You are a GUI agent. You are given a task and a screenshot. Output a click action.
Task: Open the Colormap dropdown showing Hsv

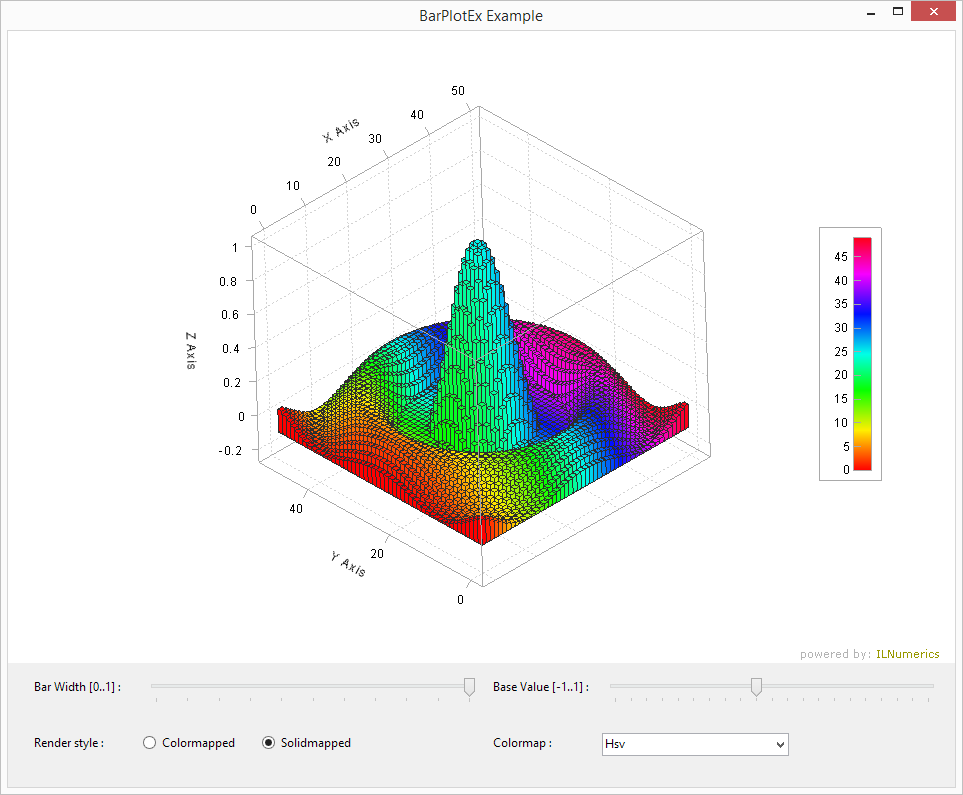695,744
